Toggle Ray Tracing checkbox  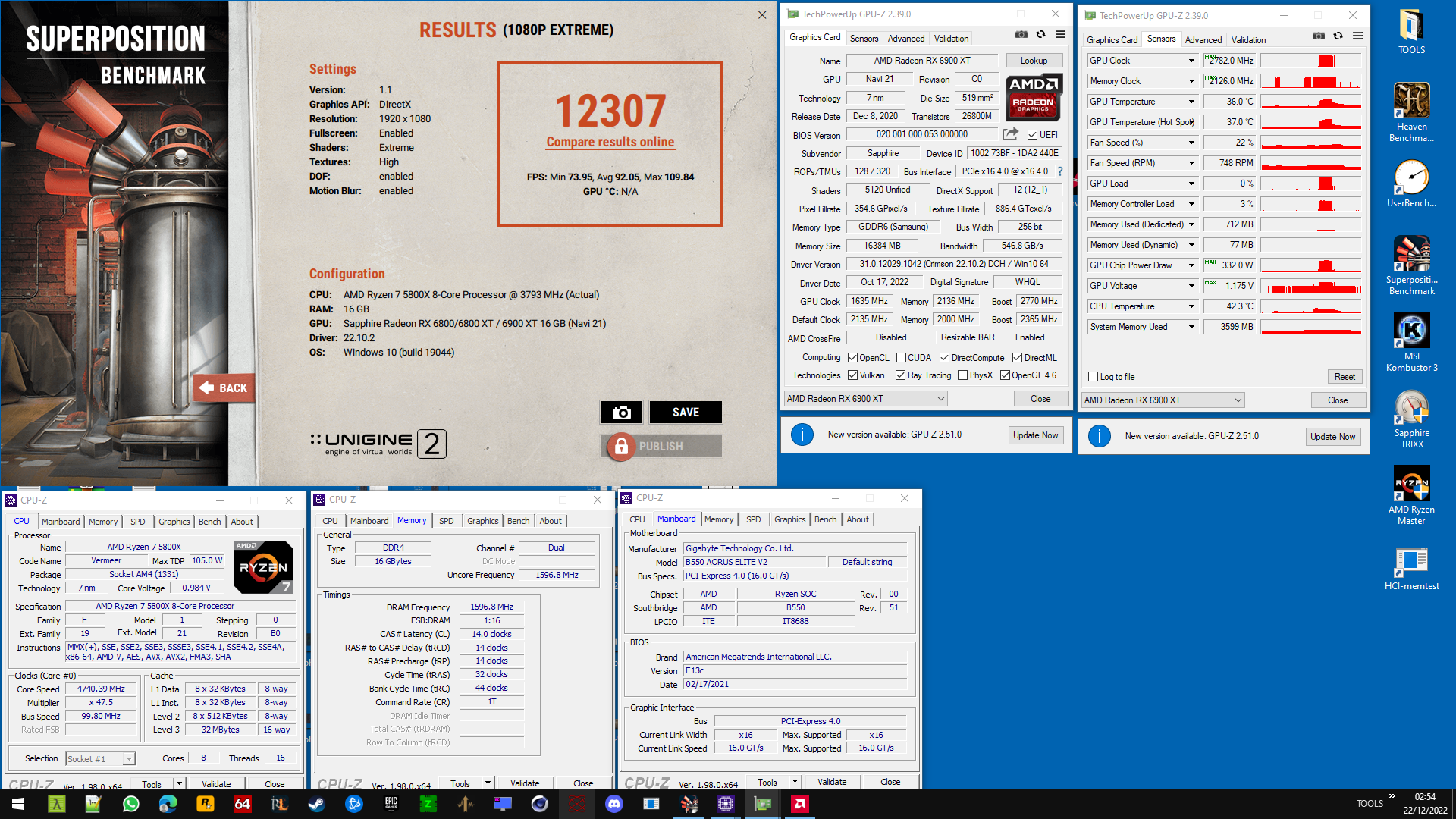900,375
